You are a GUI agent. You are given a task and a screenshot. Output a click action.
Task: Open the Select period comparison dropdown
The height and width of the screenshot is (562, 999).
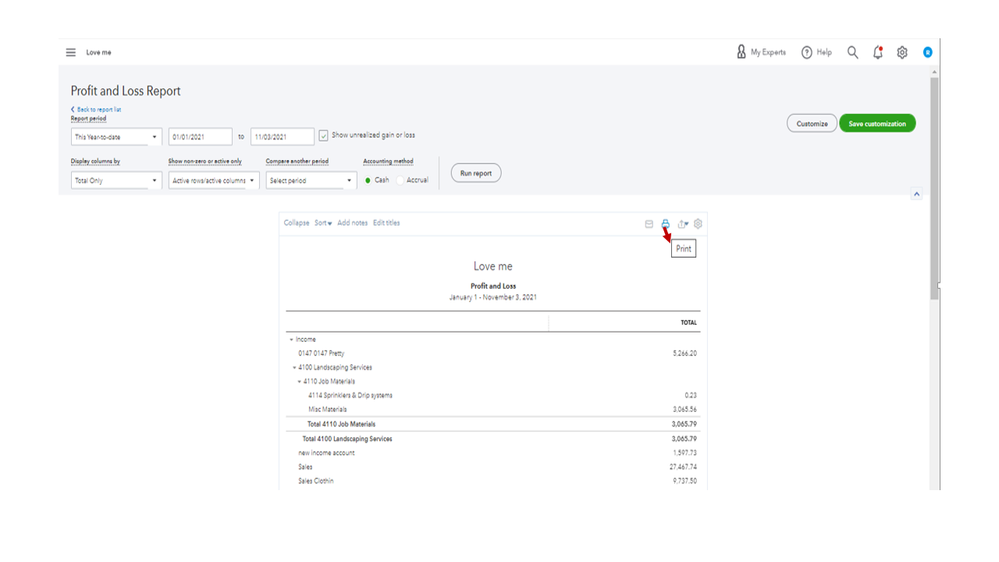(311, 180)
